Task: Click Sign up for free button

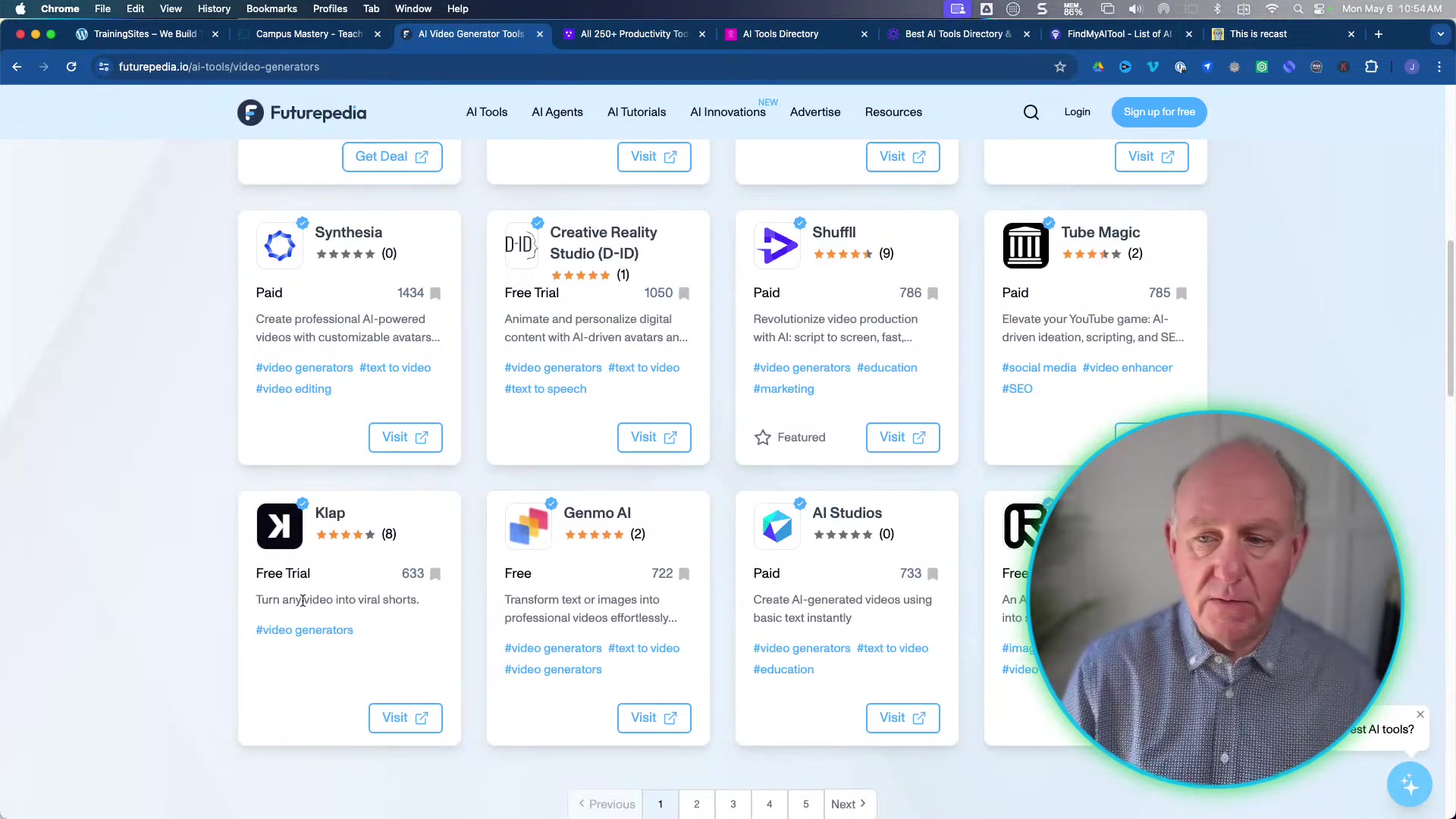Action: [1159, 112]
